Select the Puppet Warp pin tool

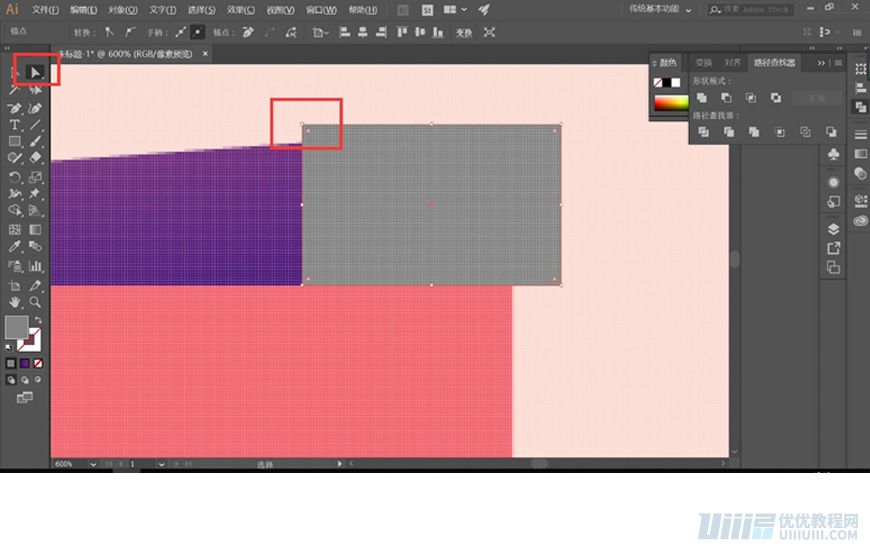coord(35,194)
